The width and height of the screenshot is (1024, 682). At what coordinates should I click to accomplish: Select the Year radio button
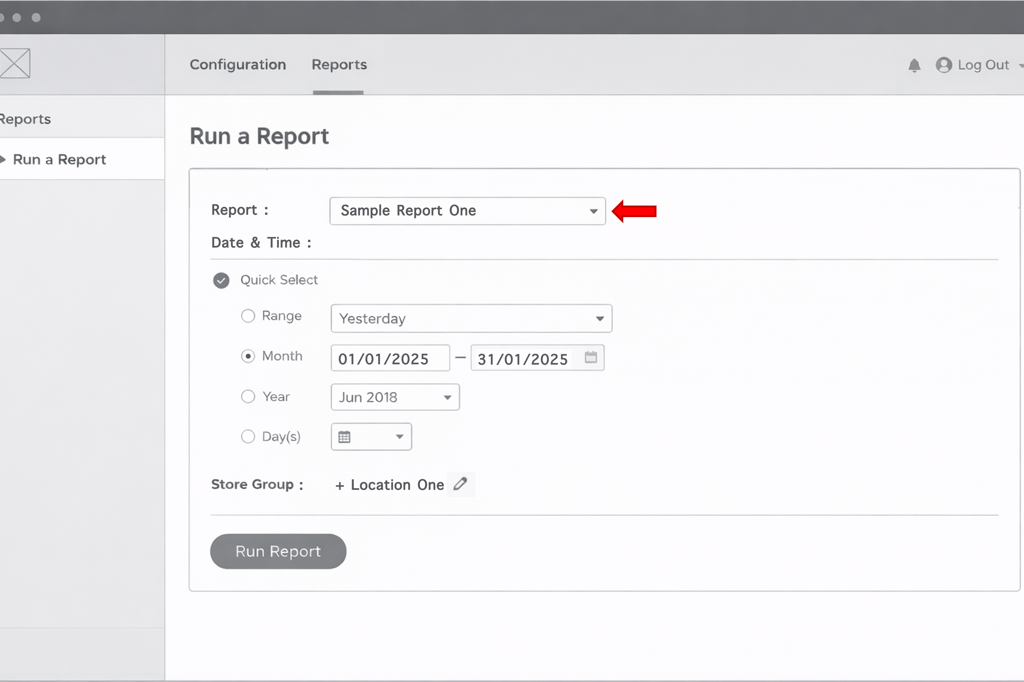pos(247,396)
